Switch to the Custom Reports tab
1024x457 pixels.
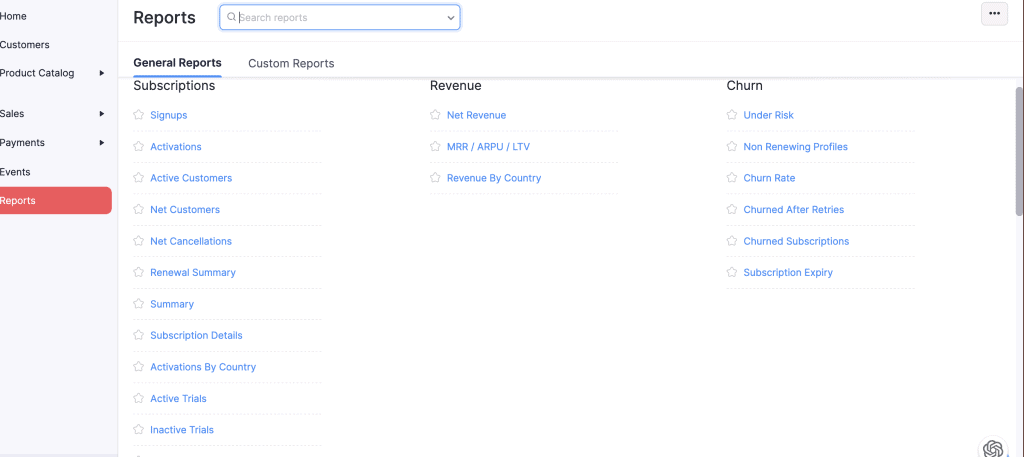(291, 63)
